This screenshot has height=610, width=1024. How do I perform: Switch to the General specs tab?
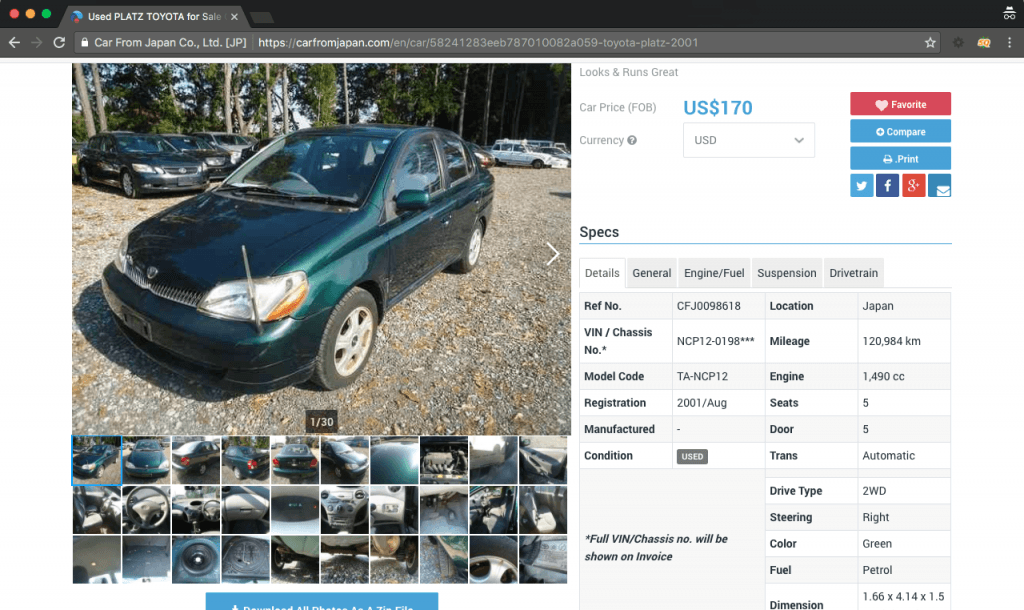651,273
